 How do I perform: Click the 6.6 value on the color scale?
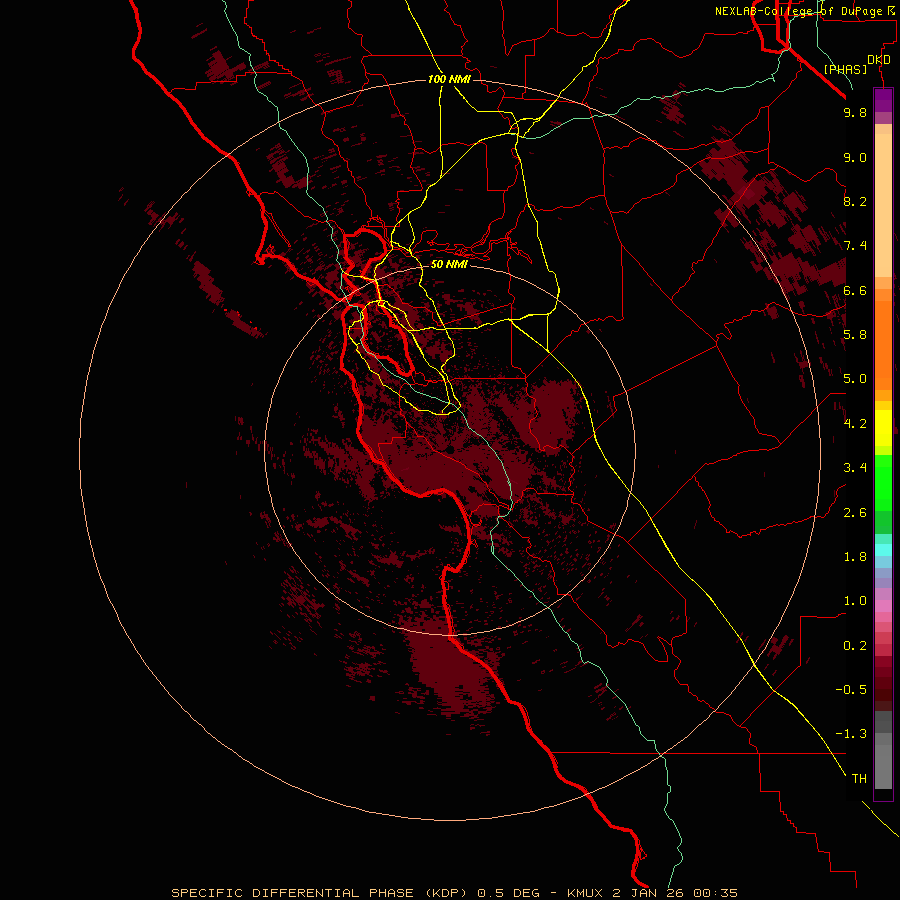tap(855, 290)
